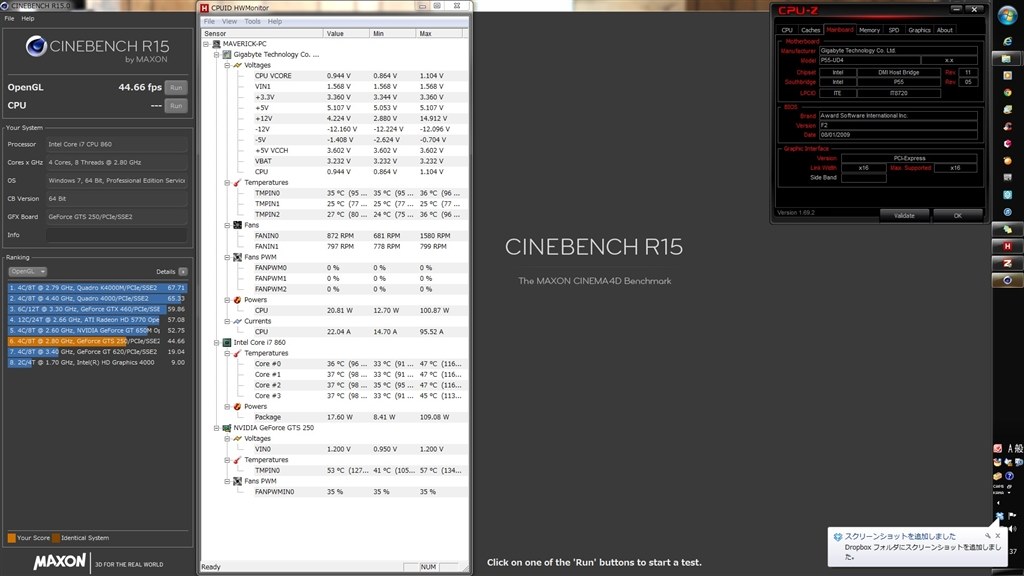Open the HWMonitor File menu
The width and height of the screenshot is (1024, 576).
tap(210, 22)
